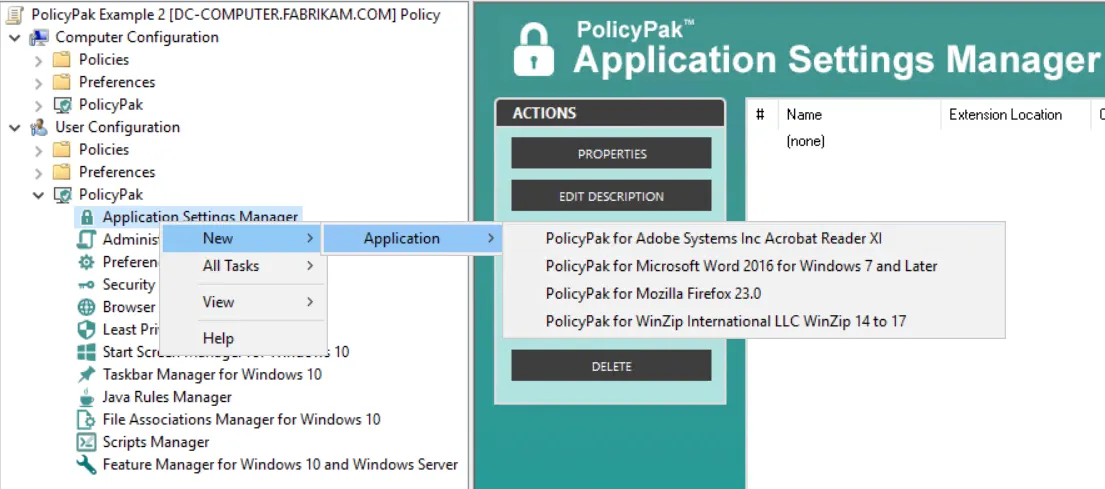Image resolution: width=1105 pixels, height=489 pixels.
Task: Click the Preferences folder icon under Computer Configuration
Action: [x=62, y=82]
